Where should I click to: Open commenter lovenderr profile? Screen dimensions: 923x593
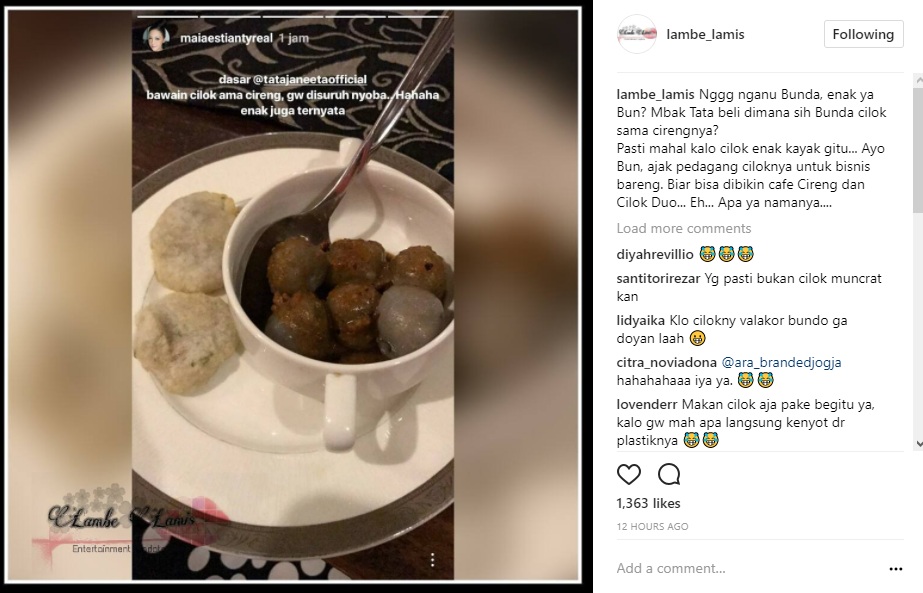(x=647, y=405)
